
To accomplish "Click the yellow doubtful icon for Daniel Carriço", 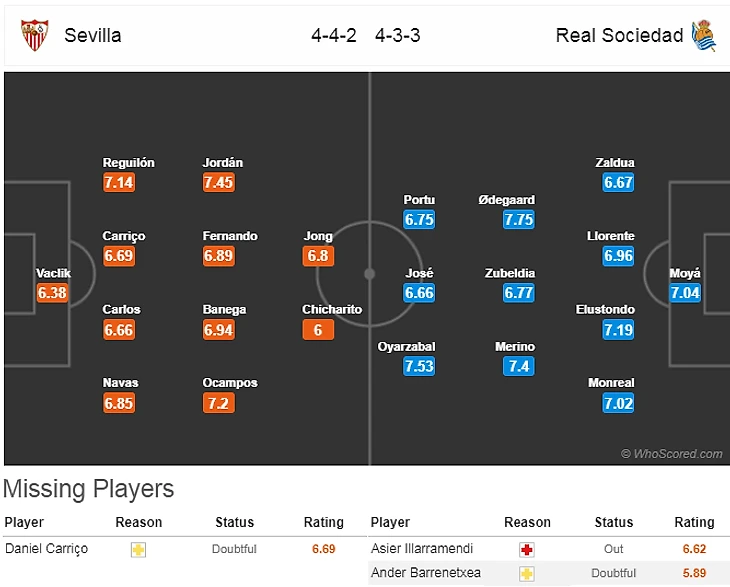I will tap(138, 549).
